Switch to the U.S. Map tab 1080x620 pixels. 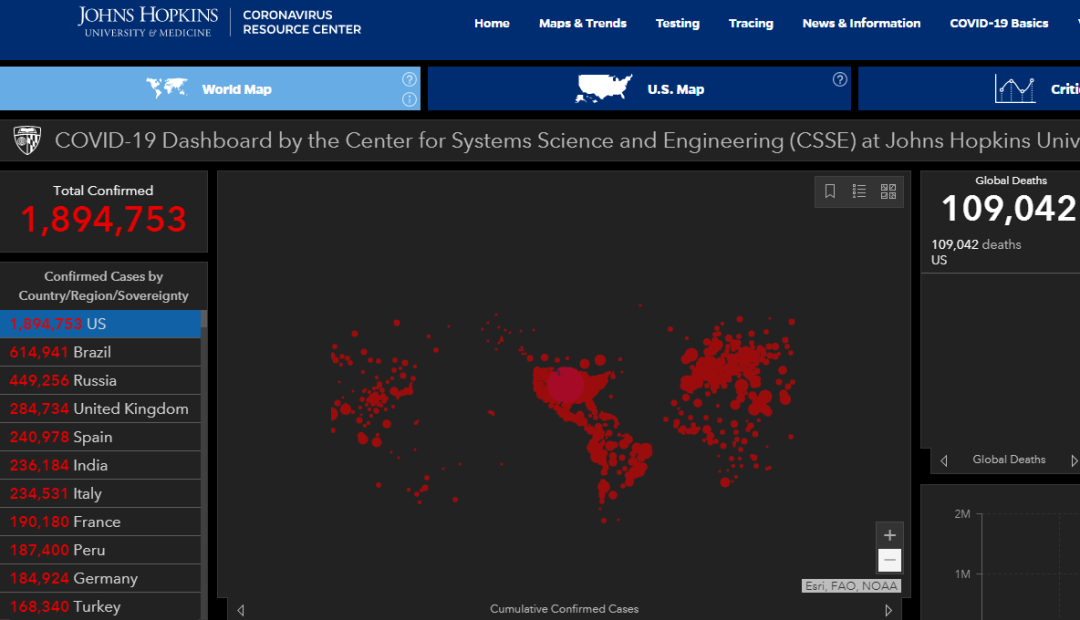(x=640, y=89)
